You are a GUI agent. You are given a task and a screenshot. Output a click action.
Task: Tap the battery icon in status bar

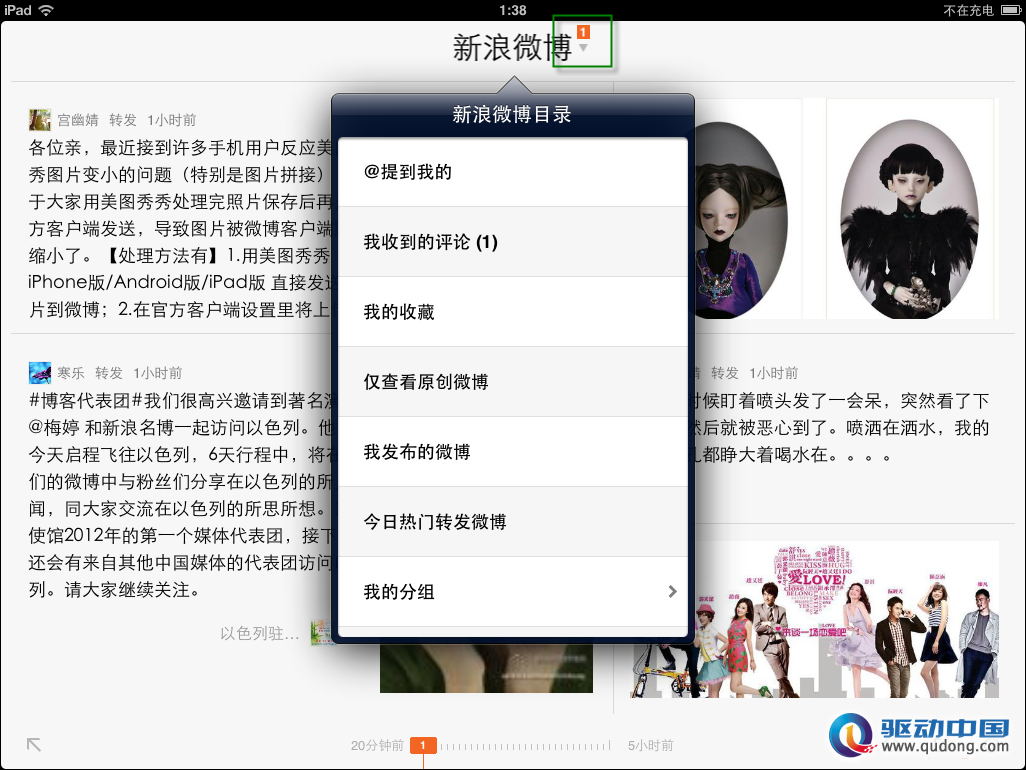pyautogui.click(x=1011, y=10)
